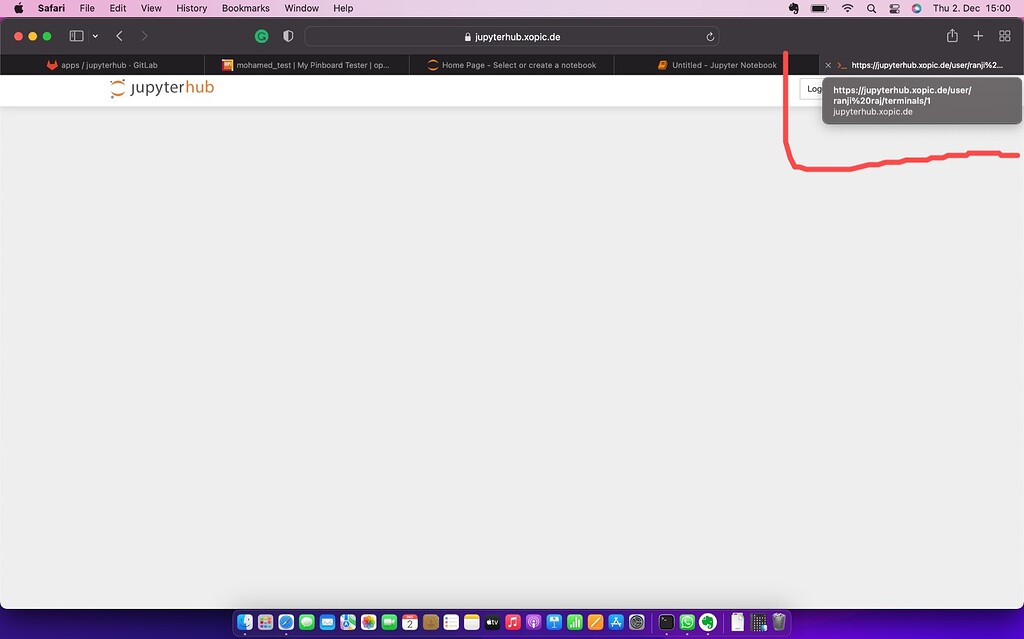Image resolution: width=1024 pixels, height=639 pixels.
Task: Open the Bookmarks menu
Action: pyautogui.click(x=245, y=8)
